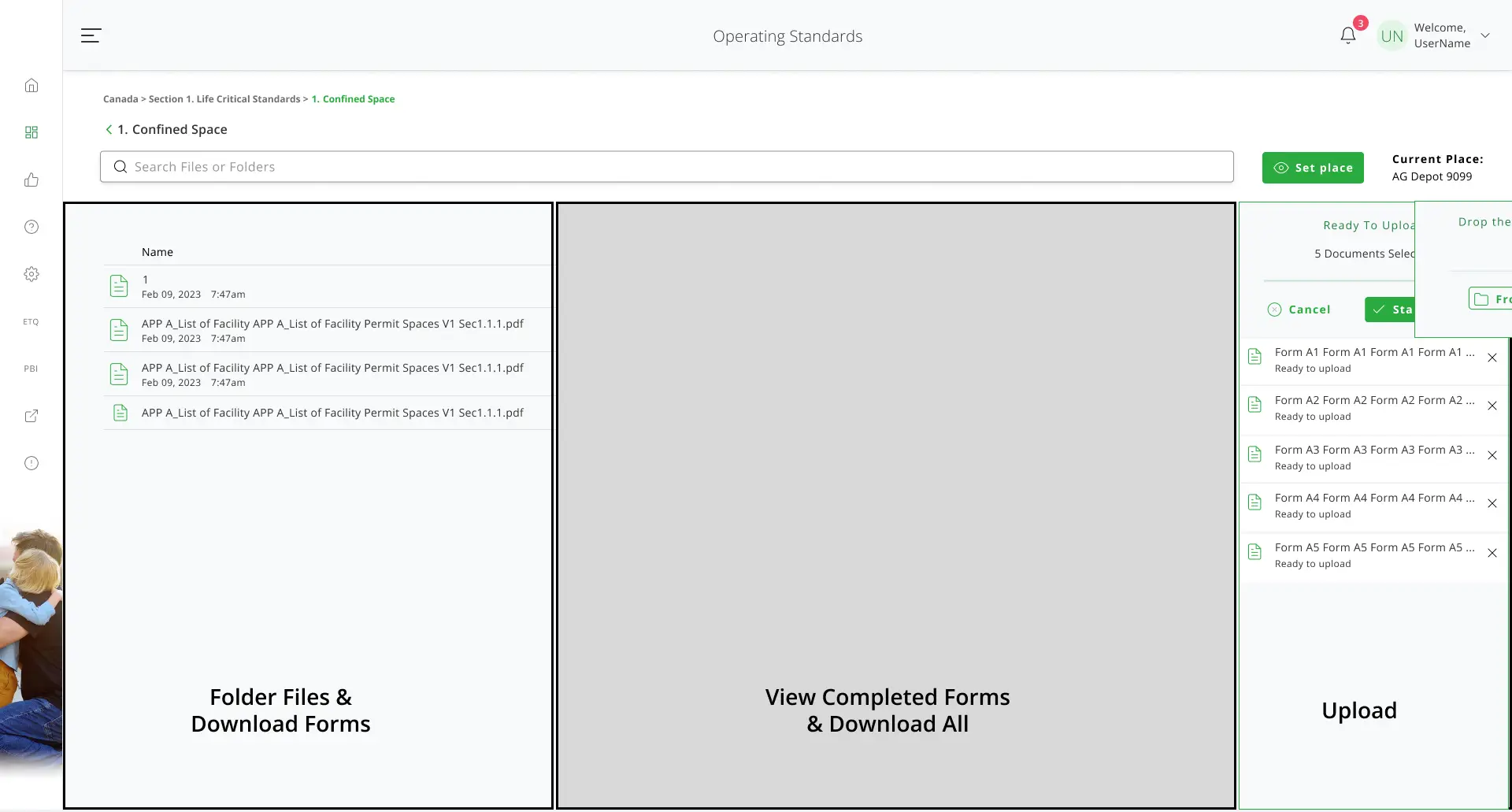Open PBI in the sidebar
Image resolution: width=1512 pixels, height=812 pixels.
click(31, 369)
